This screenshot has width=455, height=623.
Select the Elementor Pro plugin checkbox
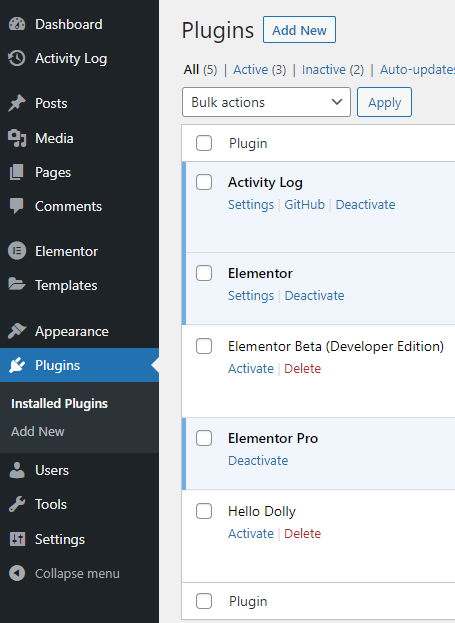[x=204, y=438]
